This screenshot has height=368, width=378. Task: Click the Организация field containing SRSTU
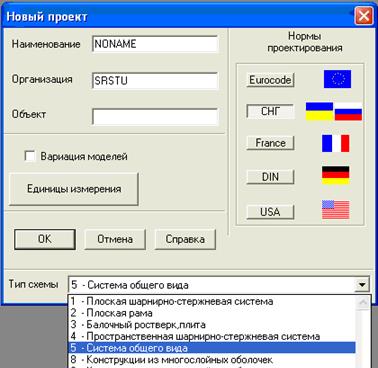[155, 80]
